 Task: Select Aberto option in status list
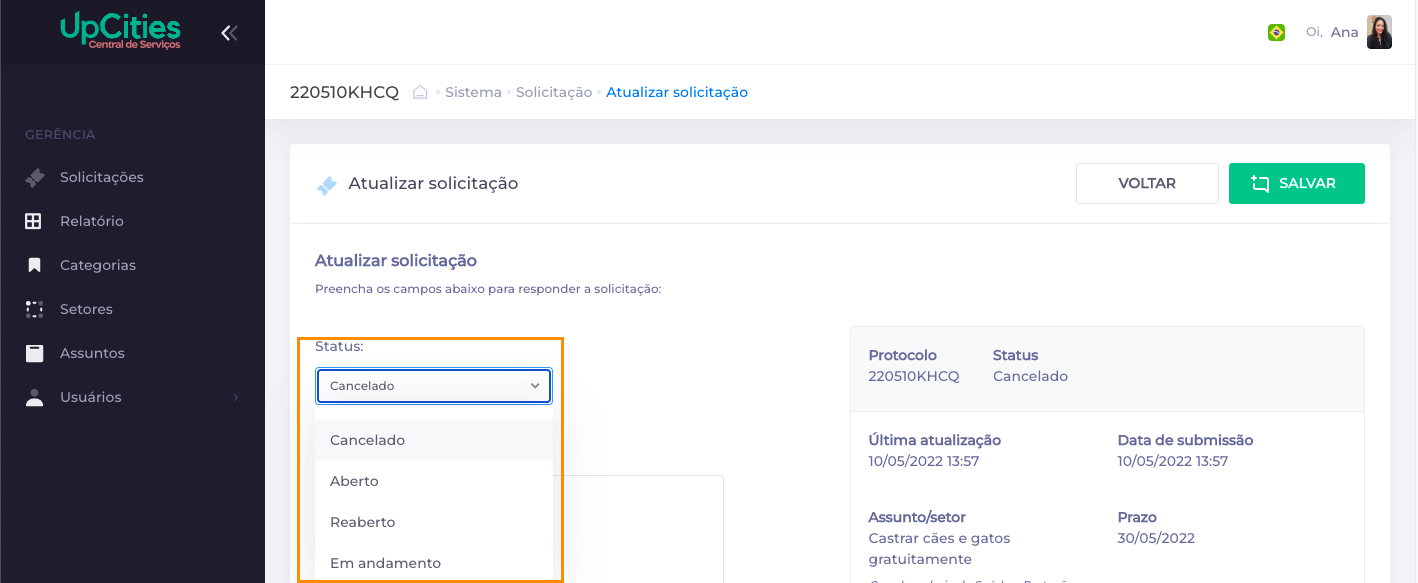tap(434, 481)
